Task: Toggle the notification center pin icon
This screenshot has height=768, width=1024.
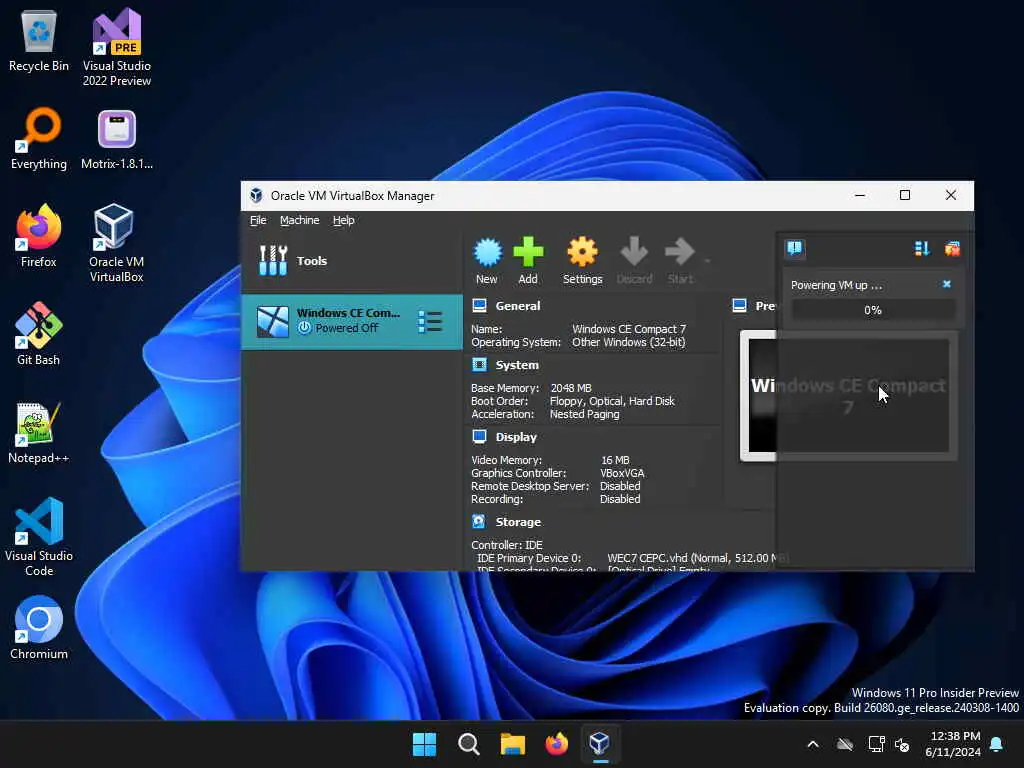Action: (x=795, y=249)
